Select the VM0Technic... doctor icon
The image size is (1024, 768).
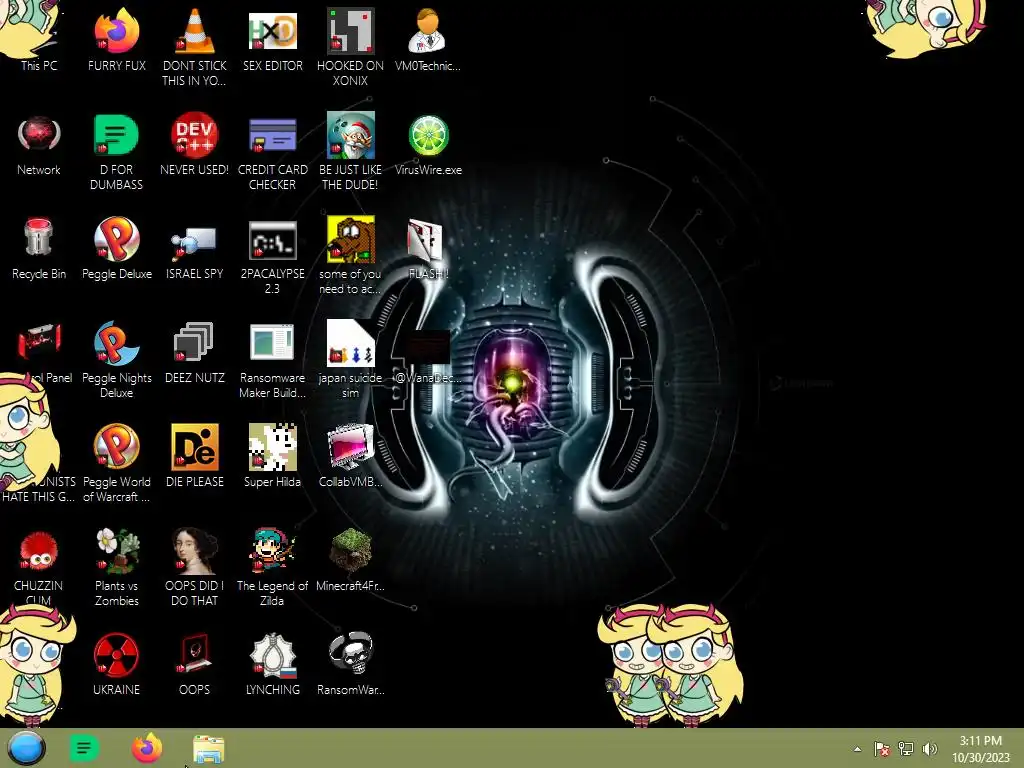coord(428,38)
